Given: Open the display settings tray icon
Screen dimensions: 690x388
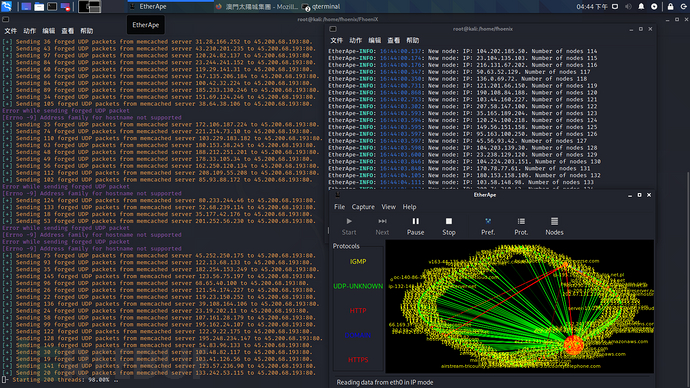Looking at the screenshot, I should pos(615,7).
